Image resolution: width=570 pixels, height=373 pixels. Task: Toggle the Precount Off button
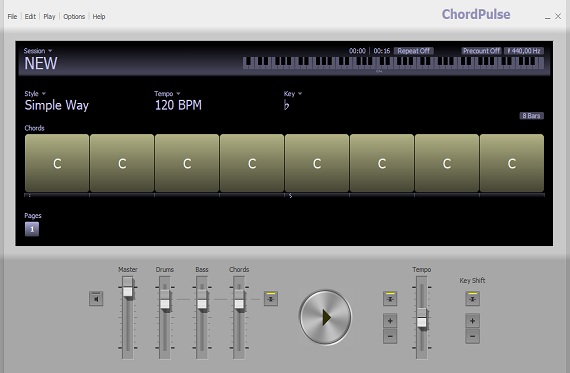click(482, 51)
